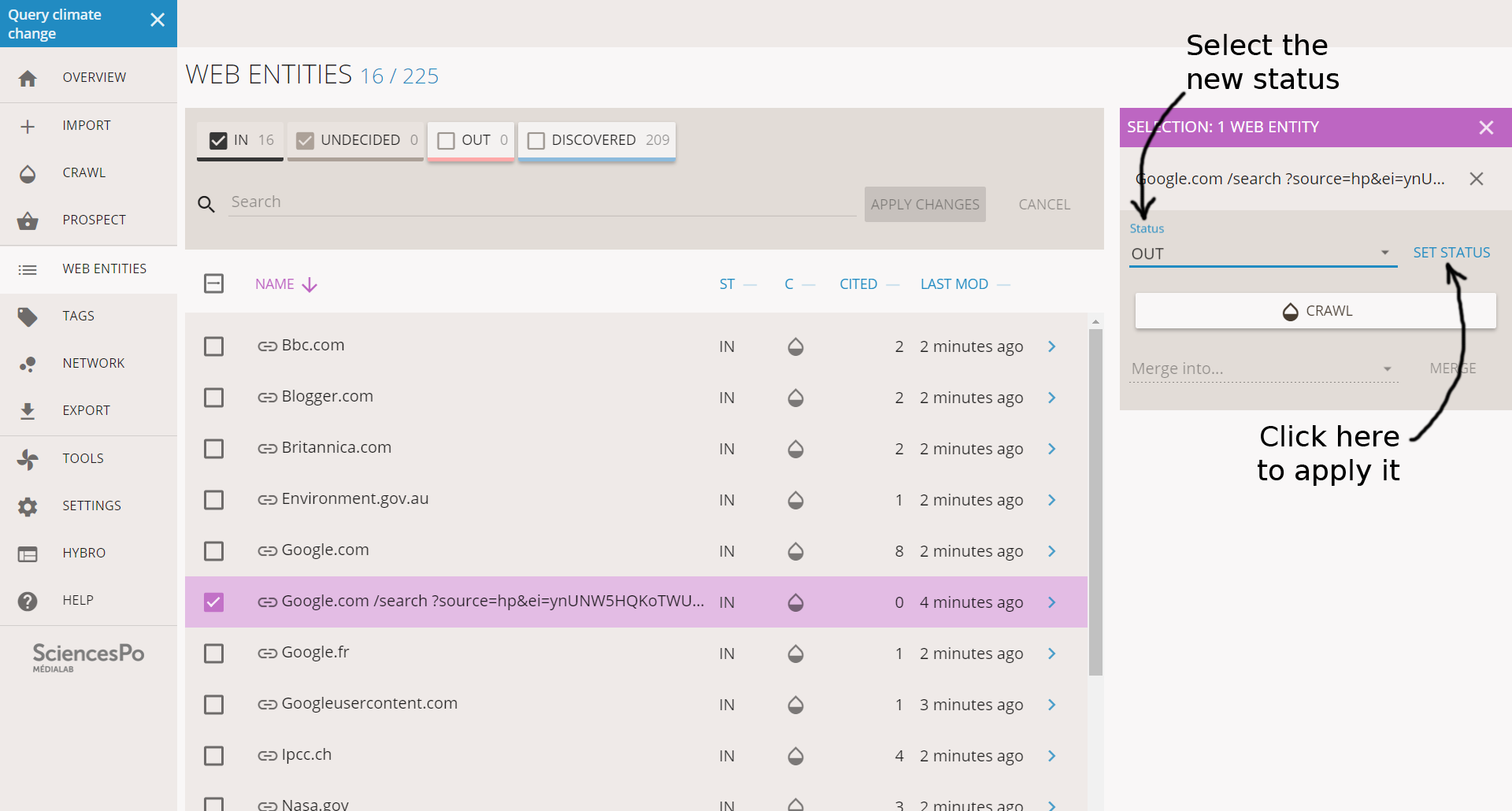Viewport: 1512px width, 811px height.
Task: Toggle the OUT status filter checkbox
Action: pyautogui.click(x=446, y=140)
